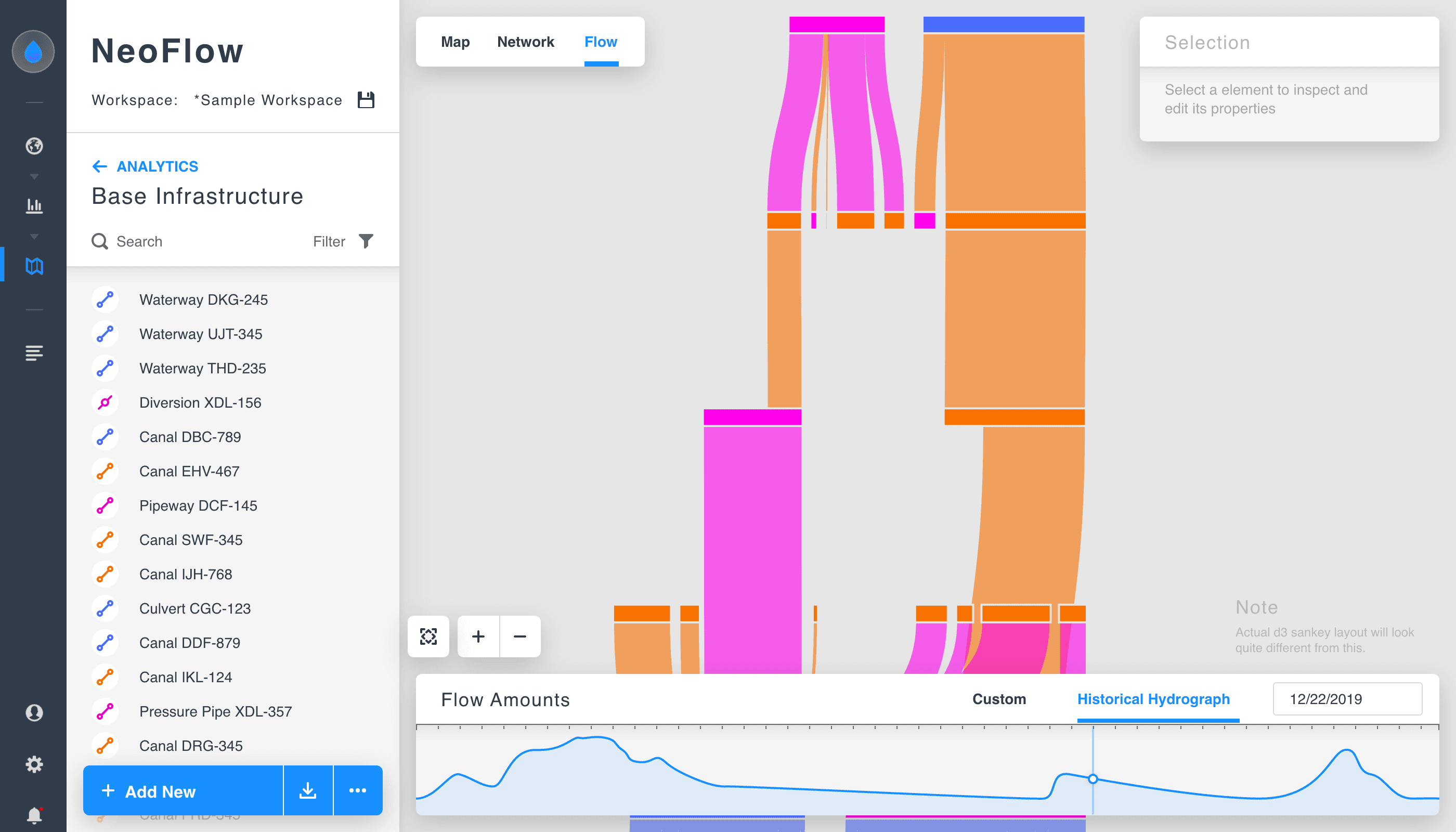The height and width of the screenshot is (832, 1456).
Task: Select Canal DRG-345 text row
Action: [191, 746]
